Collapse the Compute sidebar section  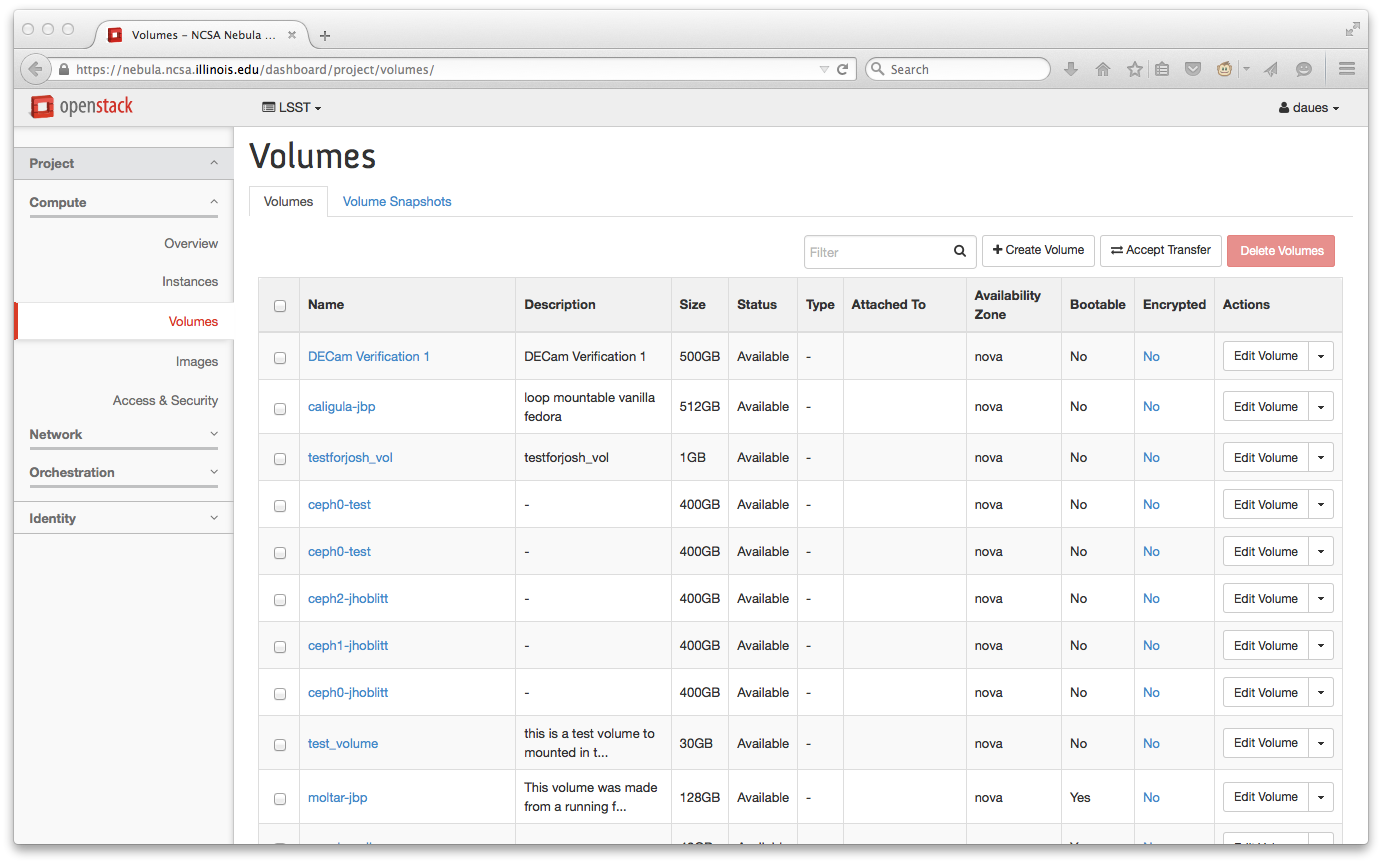pyautogui.click(x=124, y=202)
